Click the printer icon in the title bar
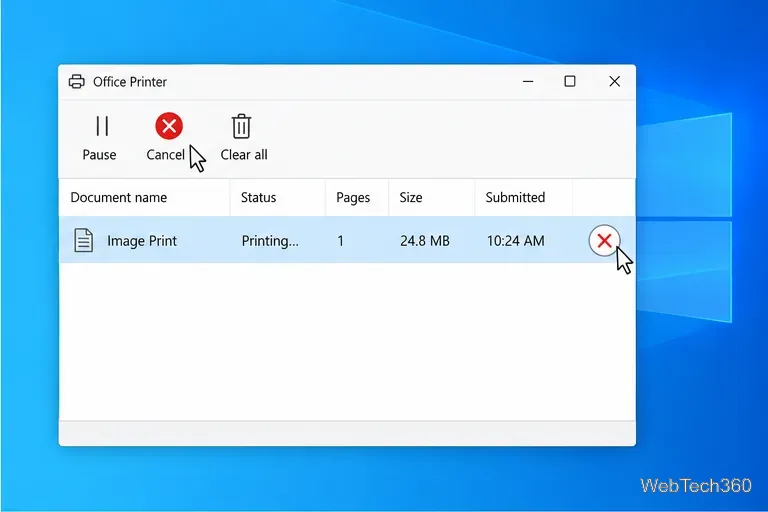768x512 pixels. pos(76,81)
